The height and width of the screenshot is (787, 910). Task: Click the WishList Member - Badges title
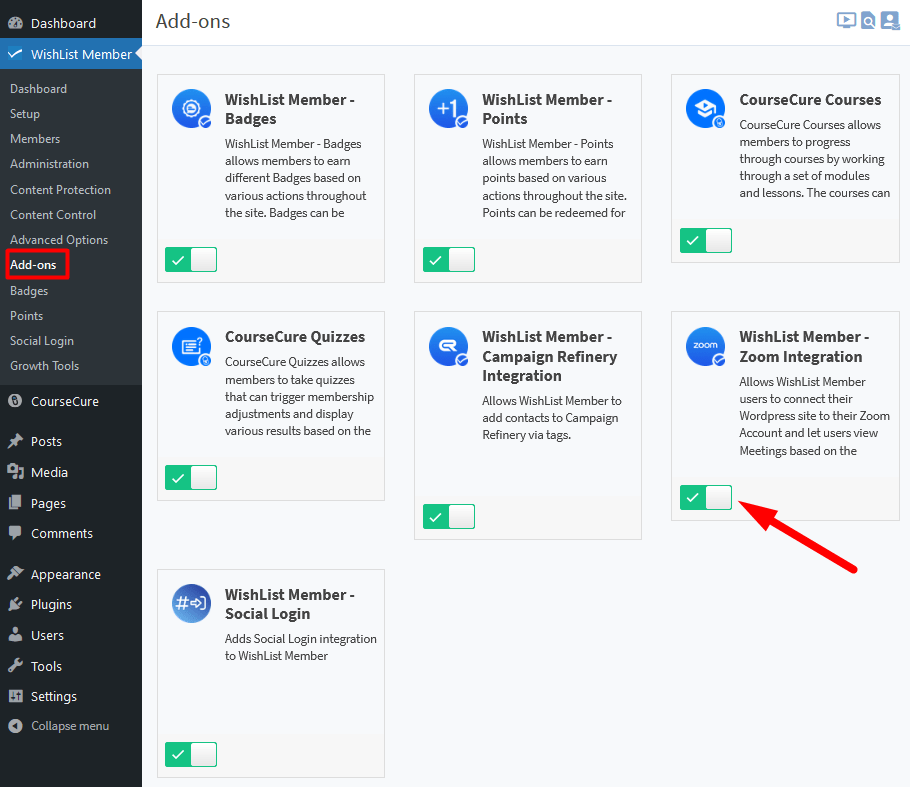pos(290,109)
